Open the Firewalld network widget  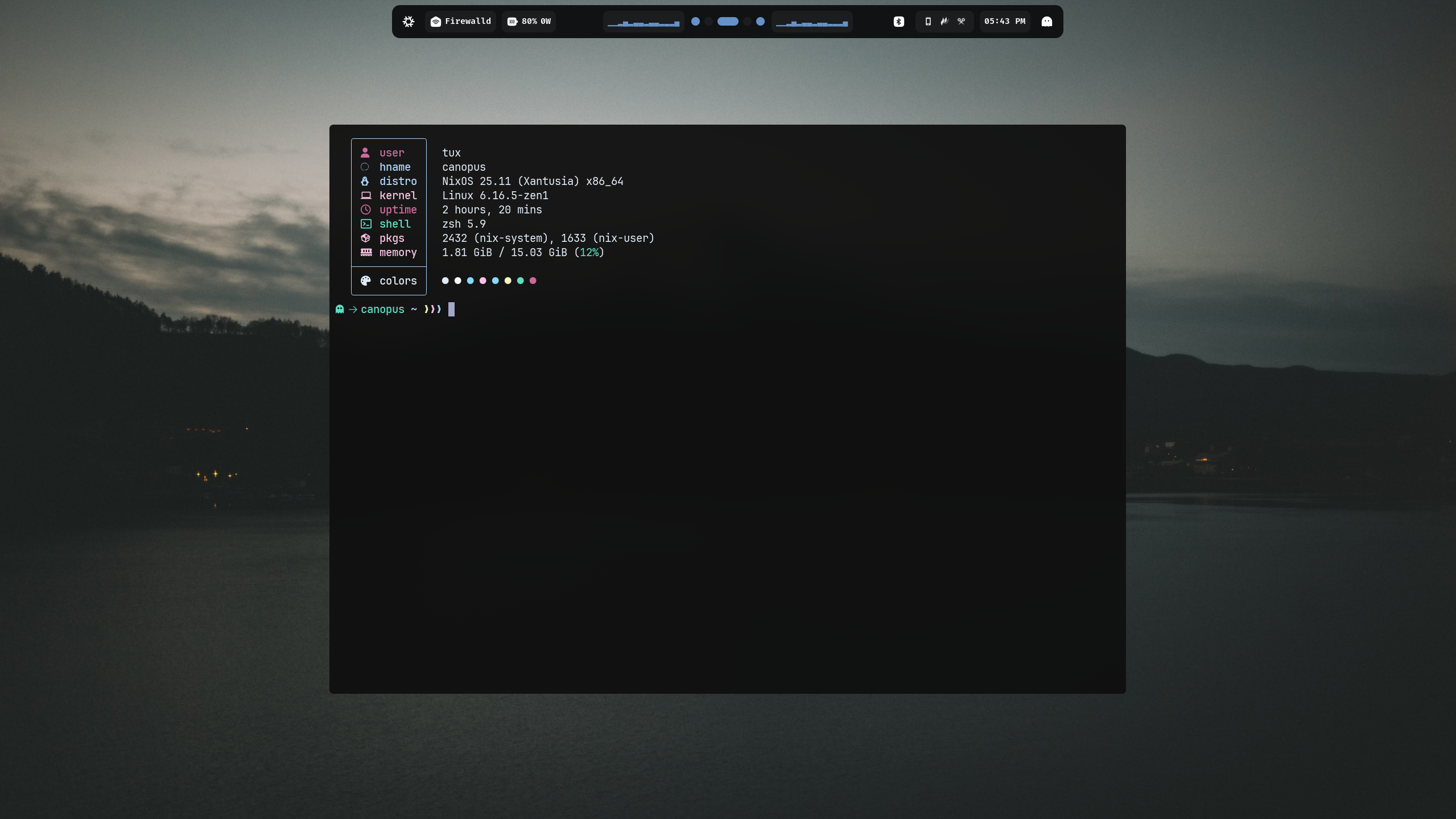click(x=460, y=22)
